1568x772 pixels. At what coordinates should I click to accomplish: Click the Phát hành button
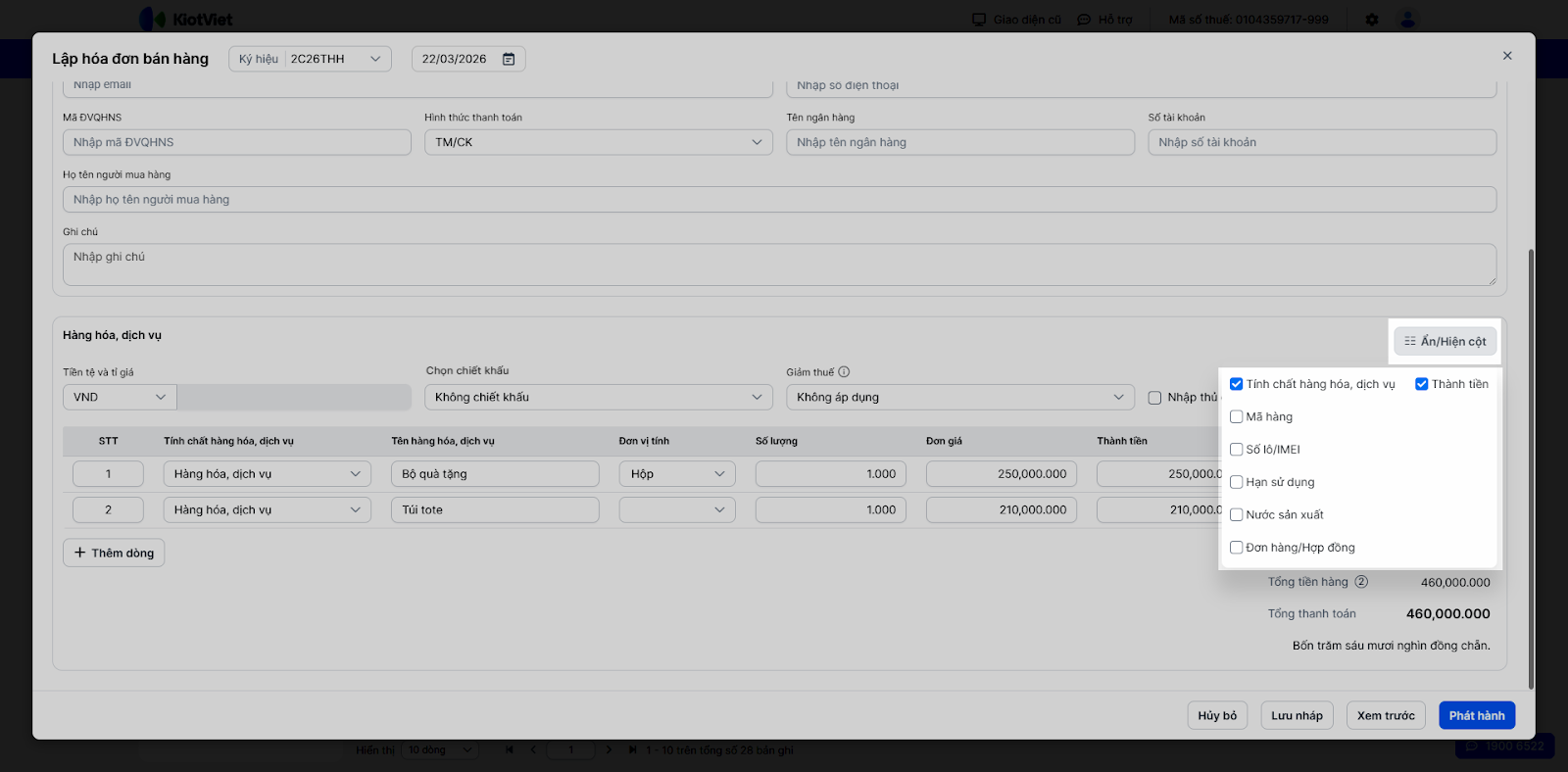coord(1476,715)
